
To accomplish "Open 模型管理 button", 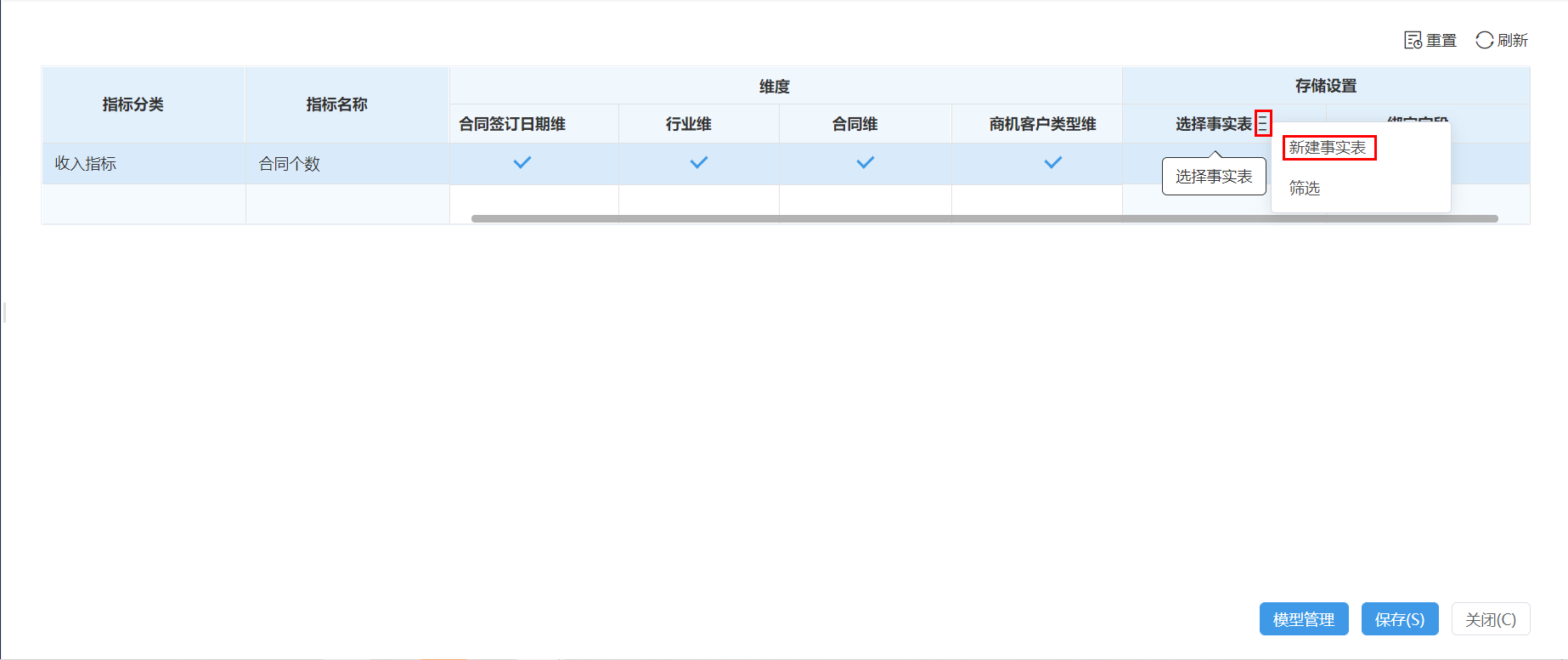I will (x=1304, y=619).
